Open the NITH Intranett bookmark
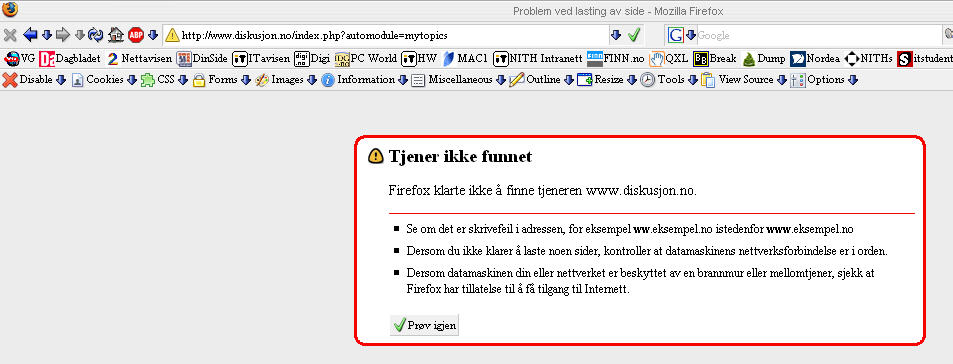Screen dimensions: 953x364 (538, 59)
